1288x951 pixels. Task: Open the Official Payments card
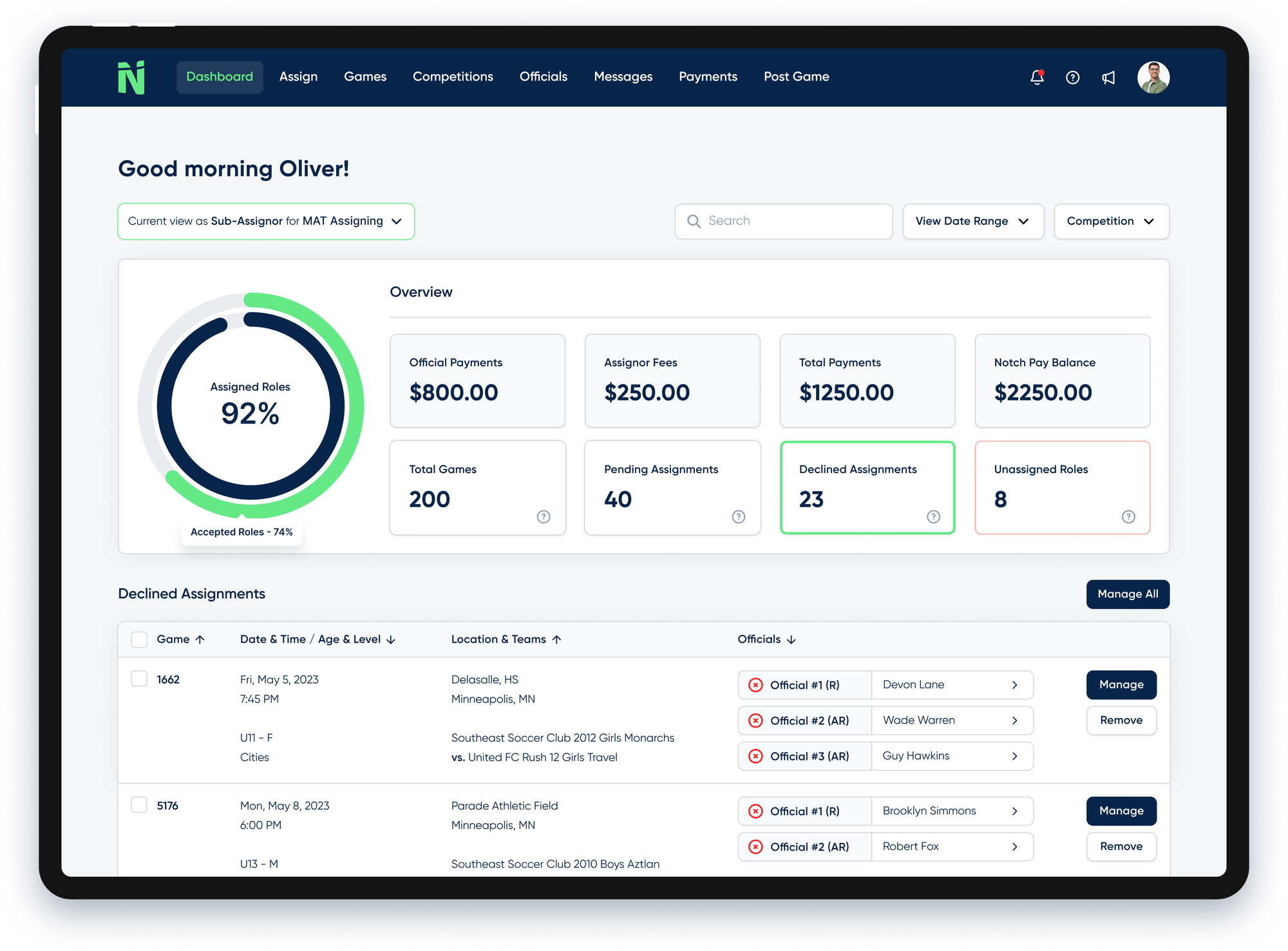tap(477, 381)
